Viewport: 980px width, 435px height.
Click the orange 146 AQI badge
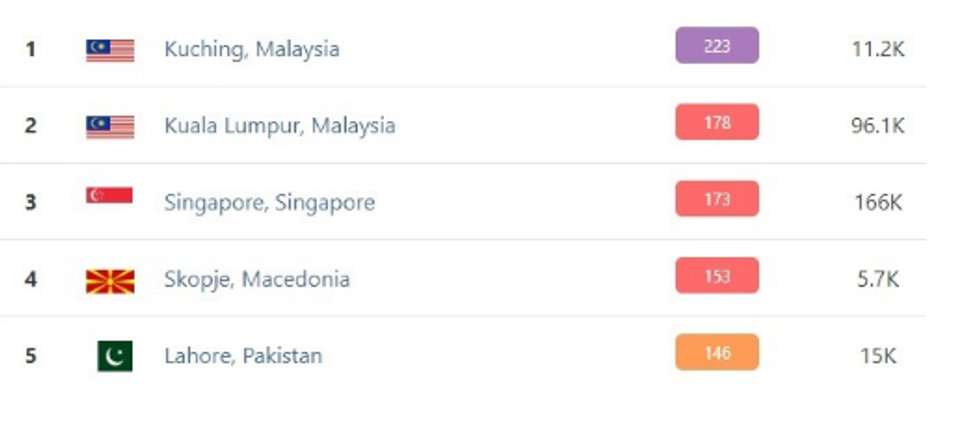click(x=716, y=352)
